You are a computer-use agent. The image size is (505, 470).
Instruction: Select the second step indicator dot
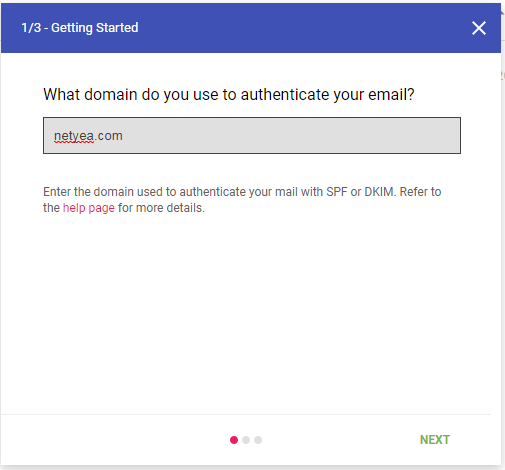(246, 440)
